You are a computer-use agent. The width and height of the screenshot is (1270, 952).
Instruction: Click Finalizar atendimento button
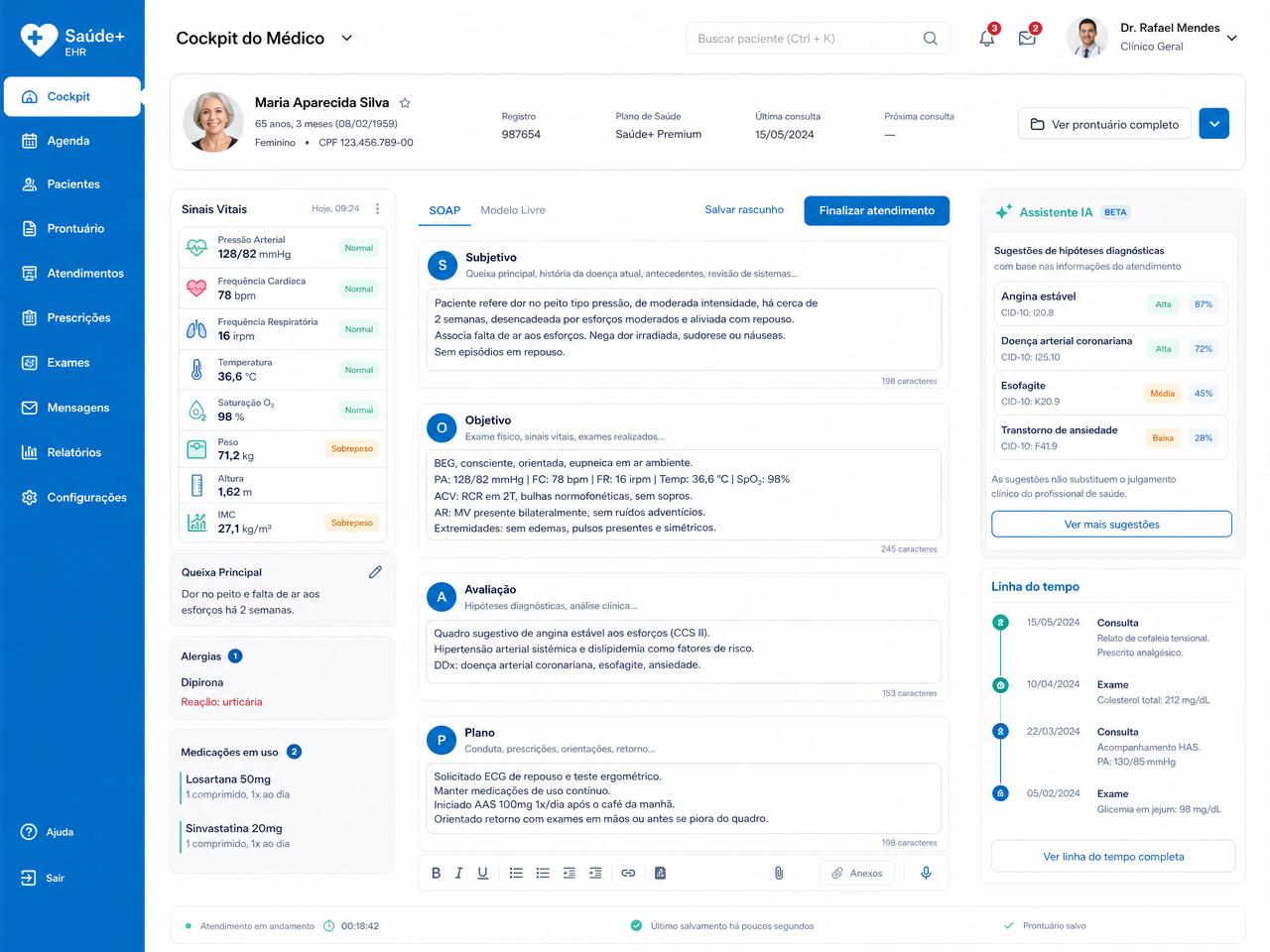(877, 210)
